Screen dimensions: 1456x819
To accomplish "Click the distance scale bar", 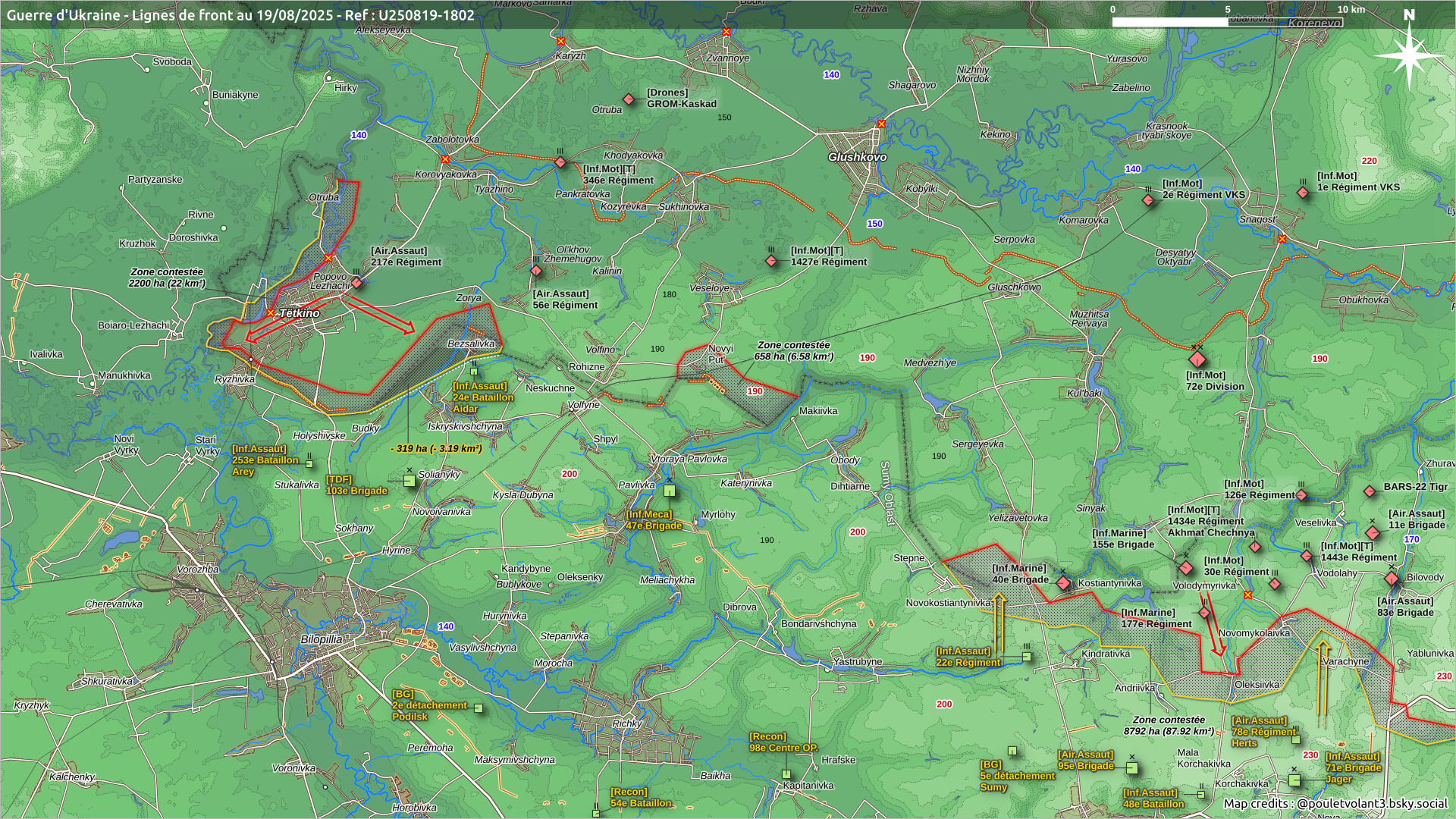I will pos(1226,22).
